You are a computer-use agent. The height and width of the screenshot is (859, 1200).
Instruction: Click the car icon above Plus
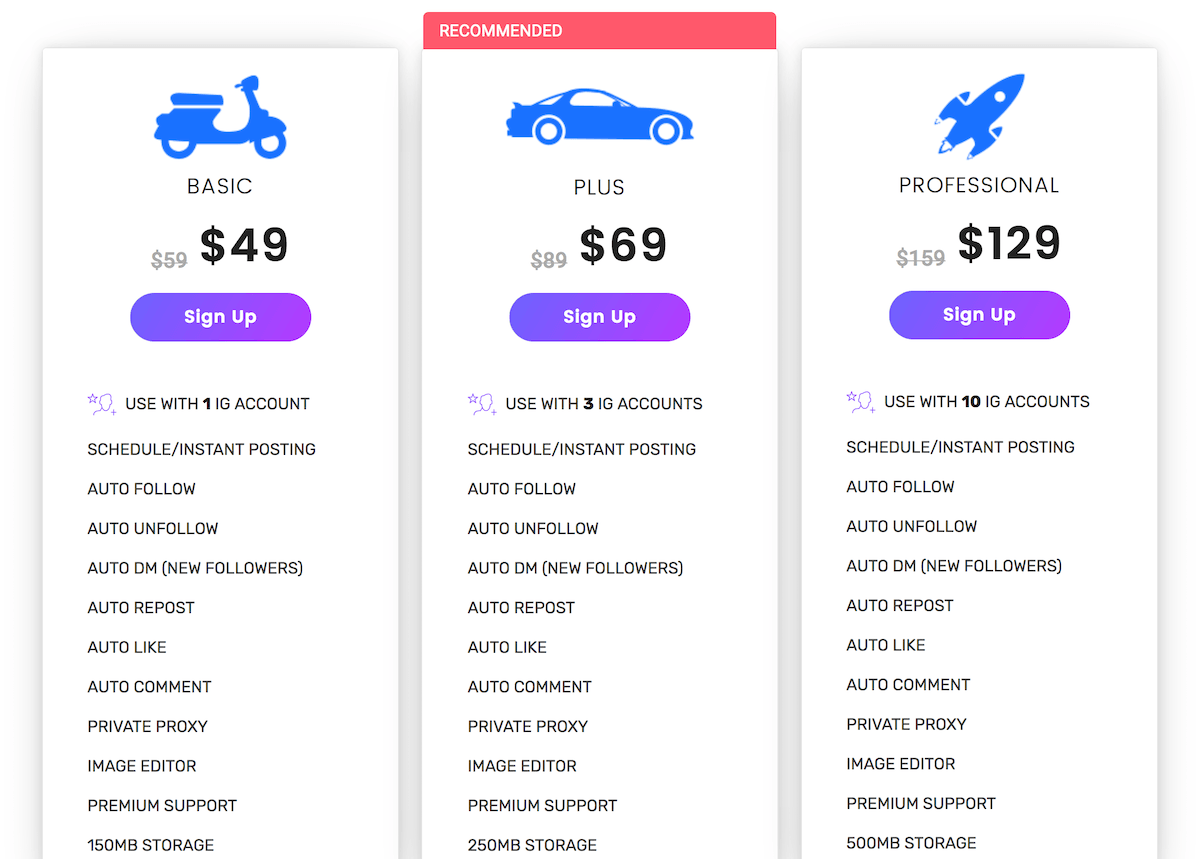tap(599, 117)
